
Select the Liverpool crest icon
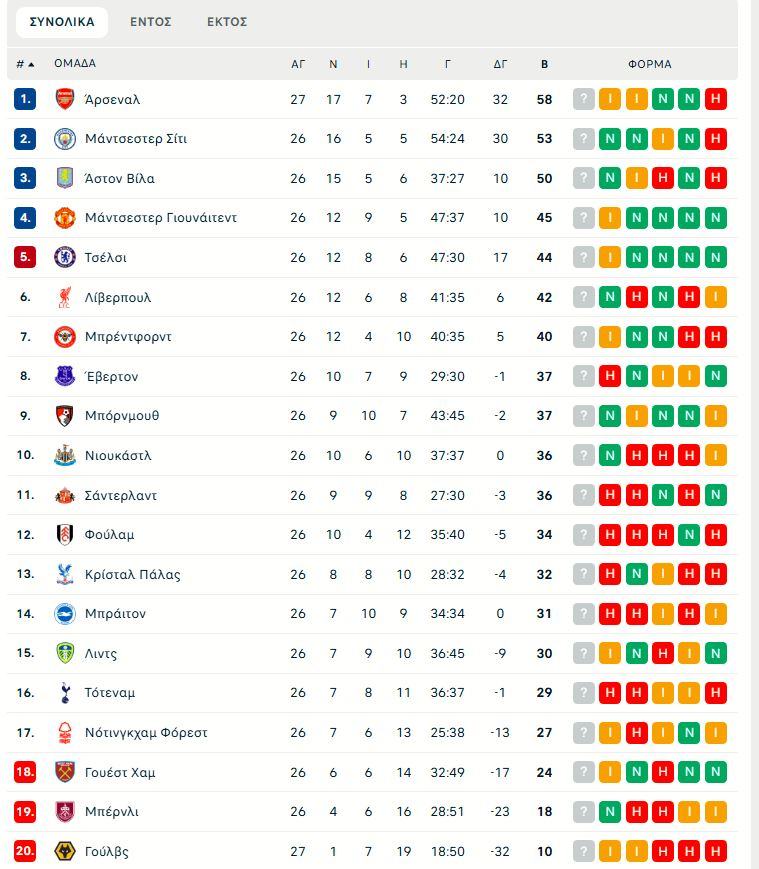pyautogui.click(x=63, y=296)
